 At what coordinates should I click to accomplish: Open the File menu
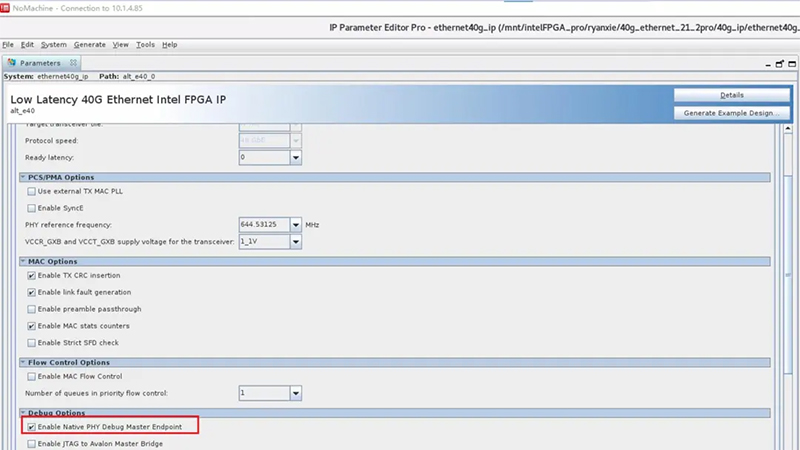[8, 44]
